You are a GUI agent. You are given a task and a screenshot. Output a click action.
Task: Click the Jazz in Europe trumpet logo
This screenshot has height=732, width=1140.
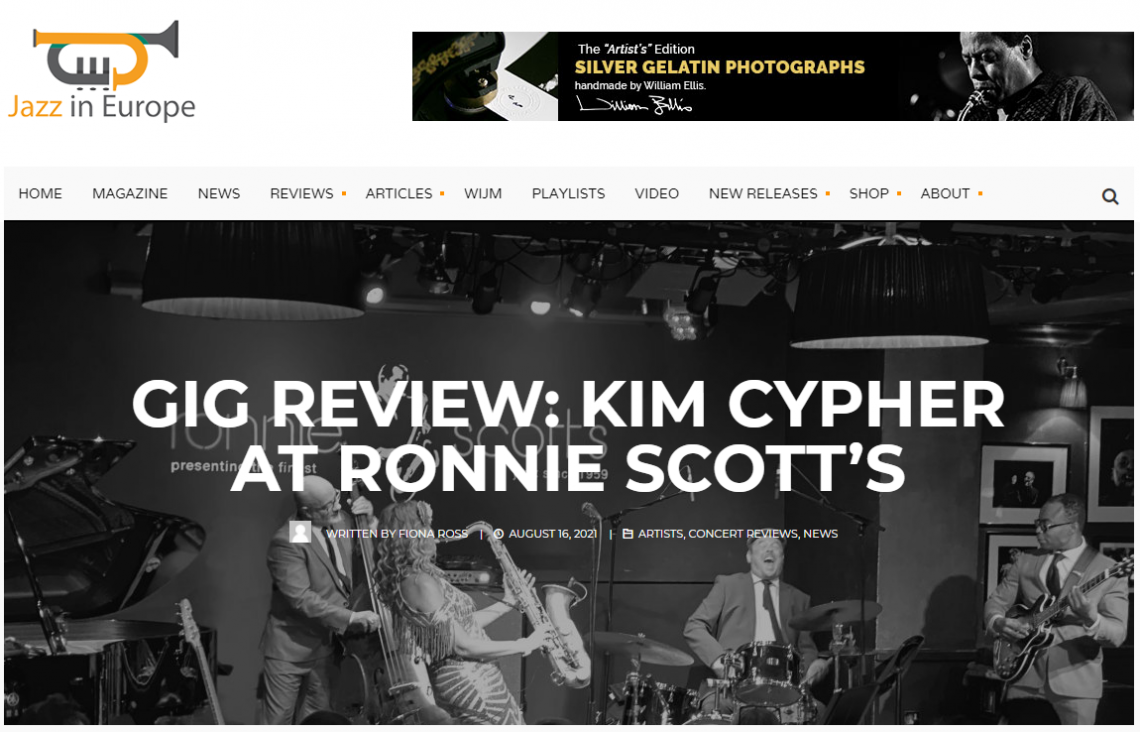(x=102, y=71)
